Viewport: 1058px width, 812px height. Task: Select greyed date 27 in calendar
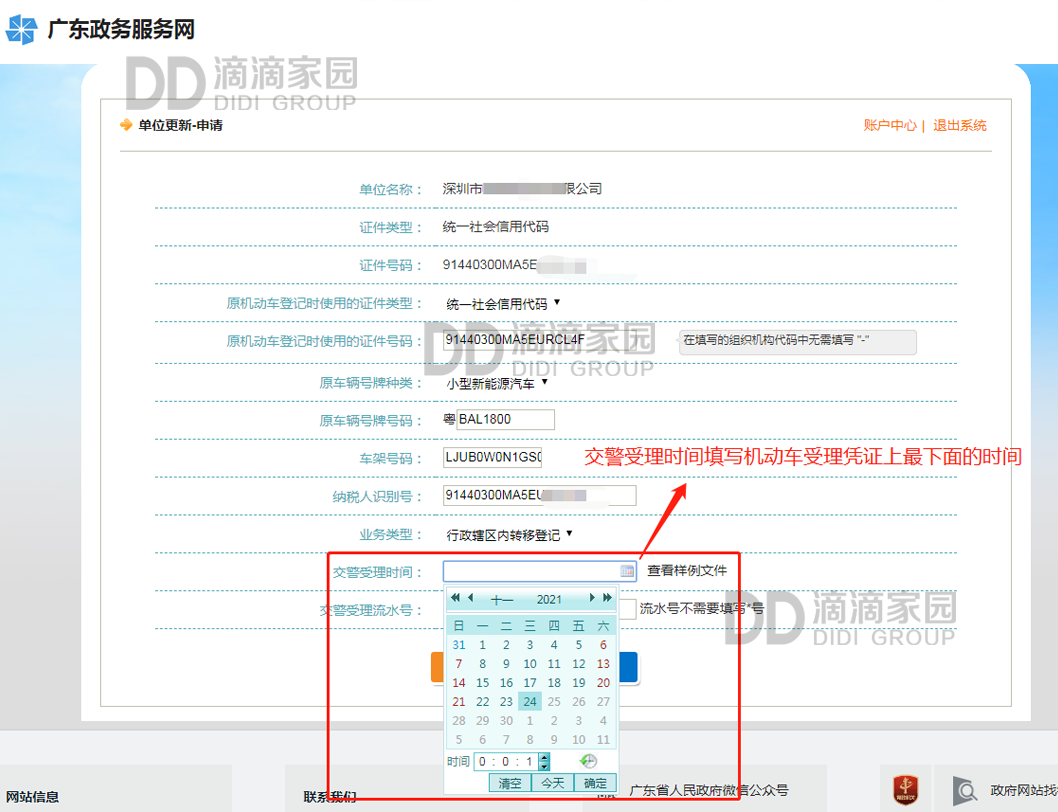pos(603,701)
